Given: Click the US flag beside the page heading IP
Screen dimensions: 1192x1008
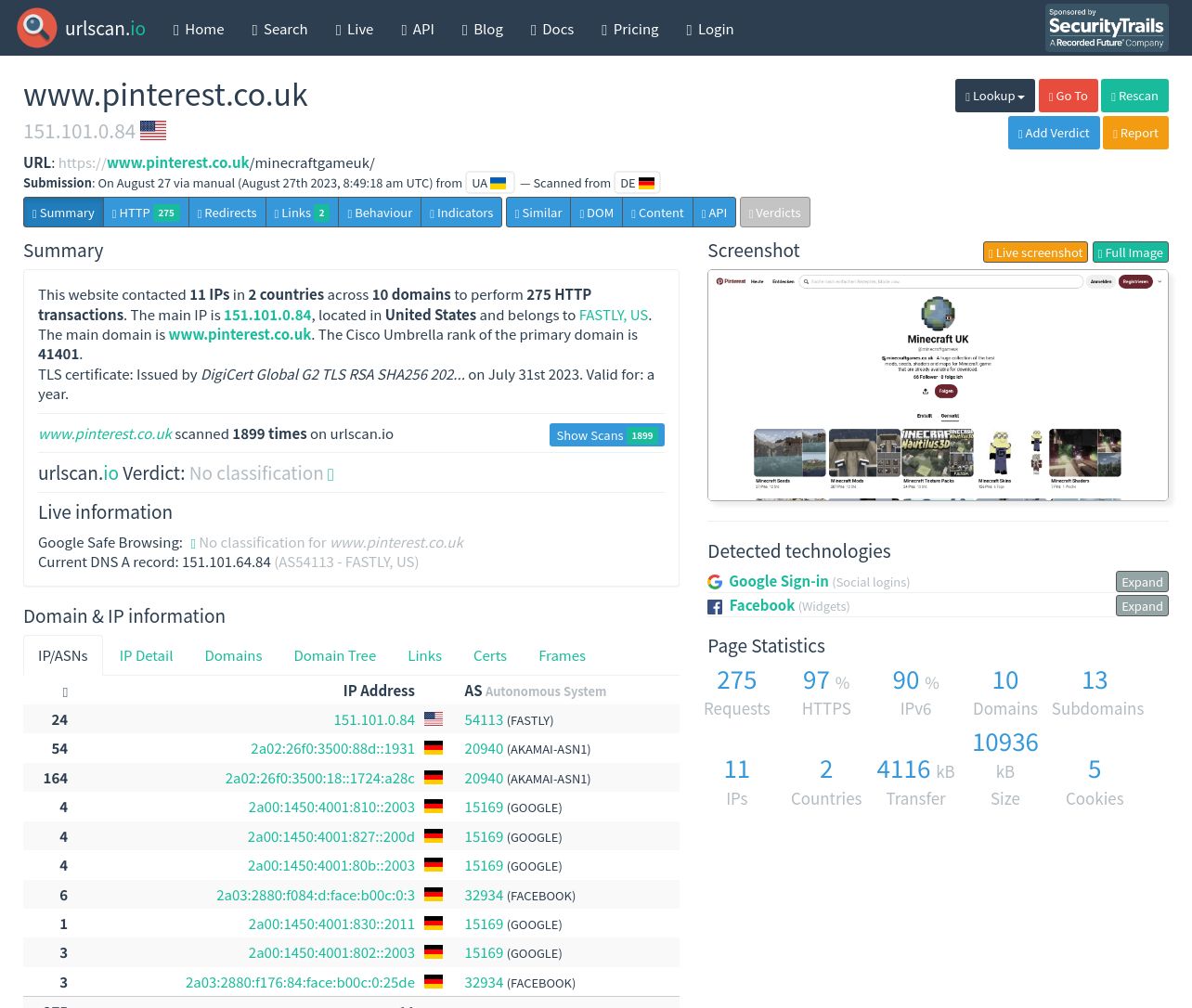Looking at the screenshot, I should click(x=153, y=131).
